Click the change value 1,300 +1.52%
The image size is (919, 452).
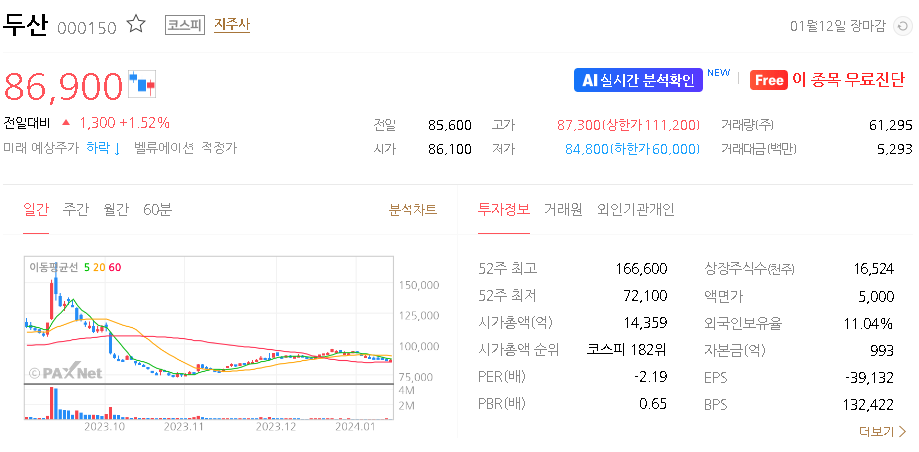coord(124,123)
